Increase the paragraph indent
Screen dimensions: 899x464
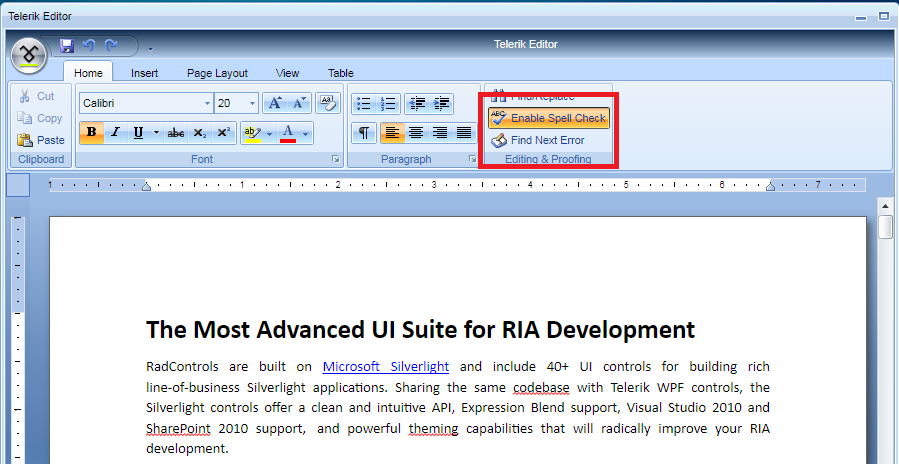pyautogui.click(x=441, y=104)
